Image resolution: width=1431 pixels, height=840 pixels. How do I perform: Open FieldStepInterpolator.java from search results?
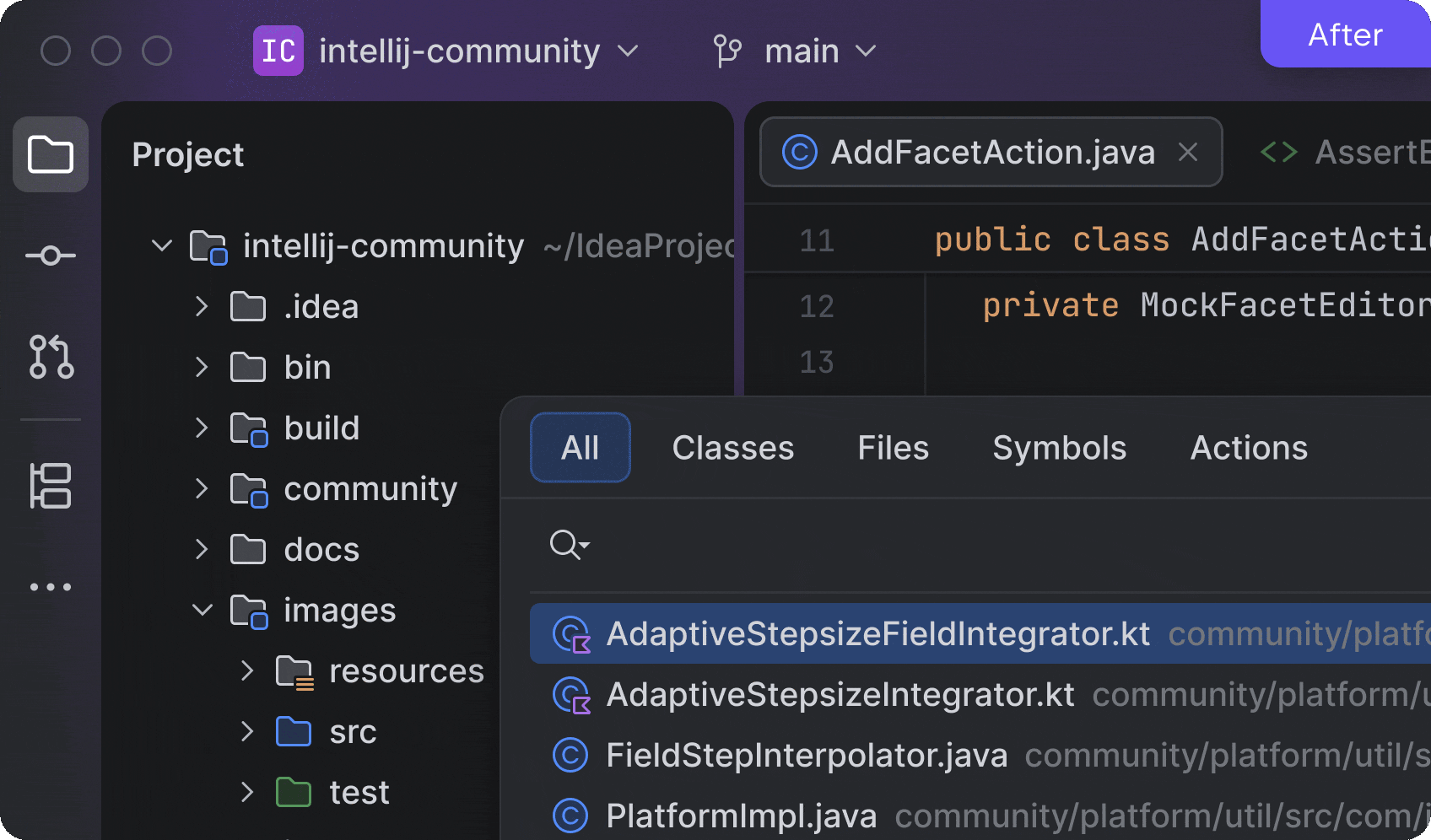pyautogui.click(x=806, y=756)
